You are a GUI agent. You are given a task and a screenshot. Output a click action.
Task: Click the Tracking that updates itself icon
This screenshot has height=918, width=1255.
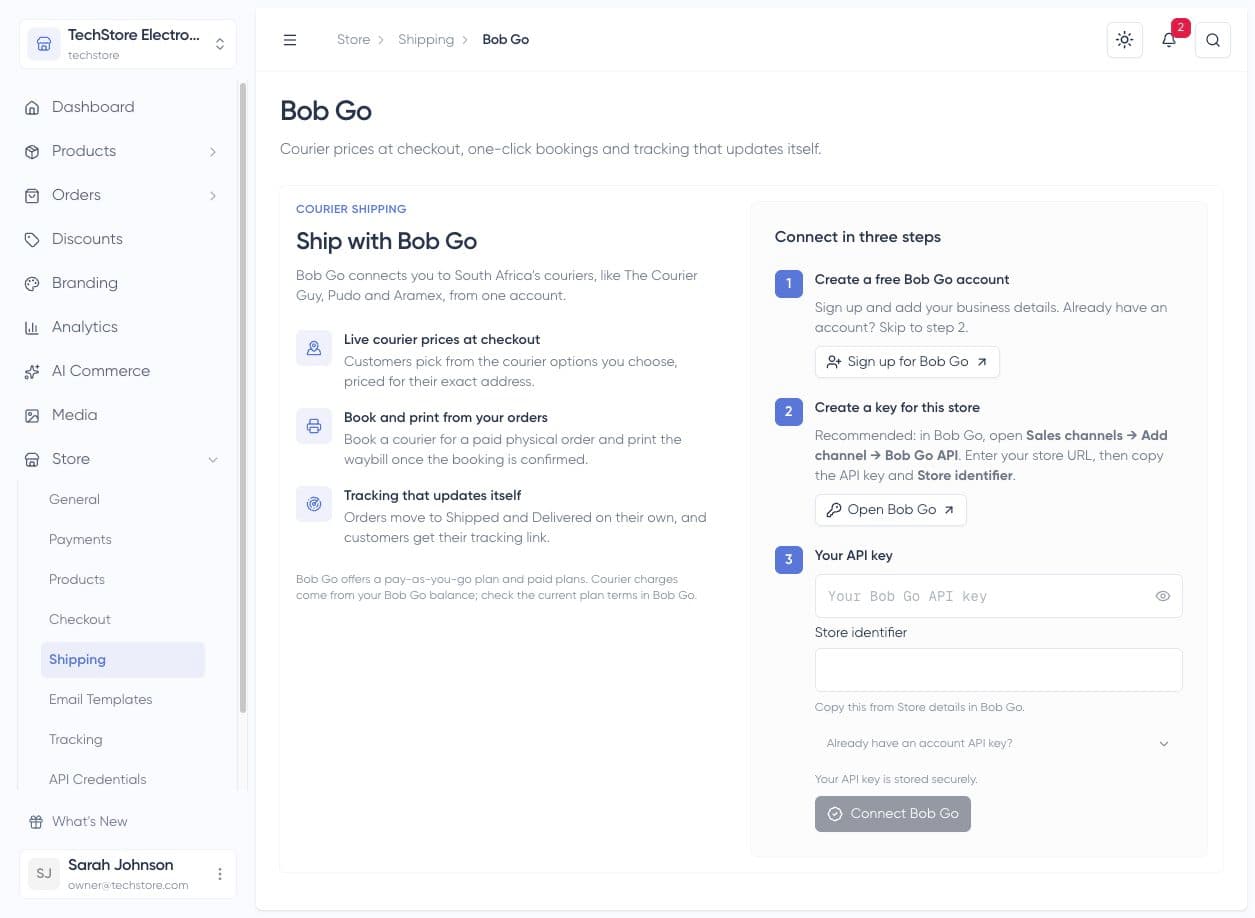tap(314, 504)
